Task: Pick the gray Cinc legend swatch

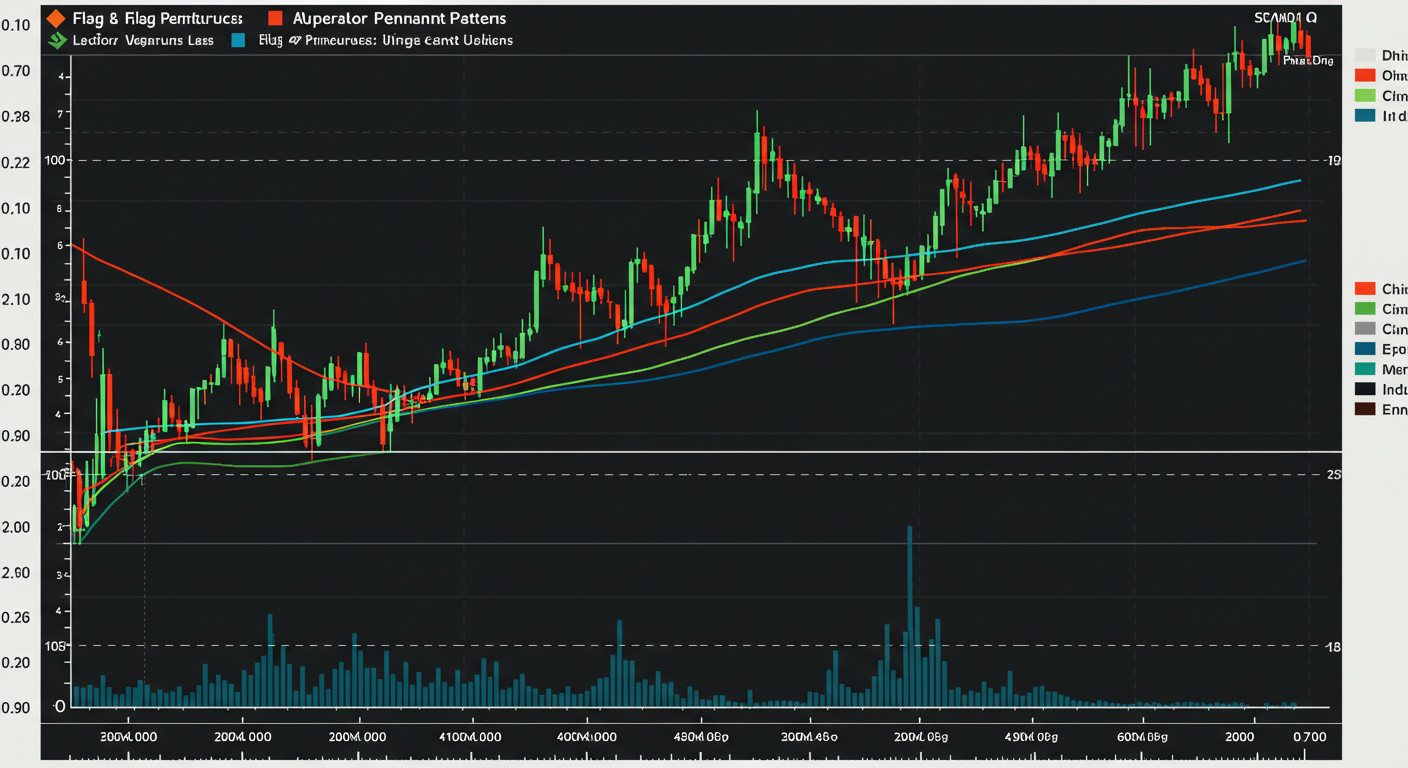Action: (1364, 328)
